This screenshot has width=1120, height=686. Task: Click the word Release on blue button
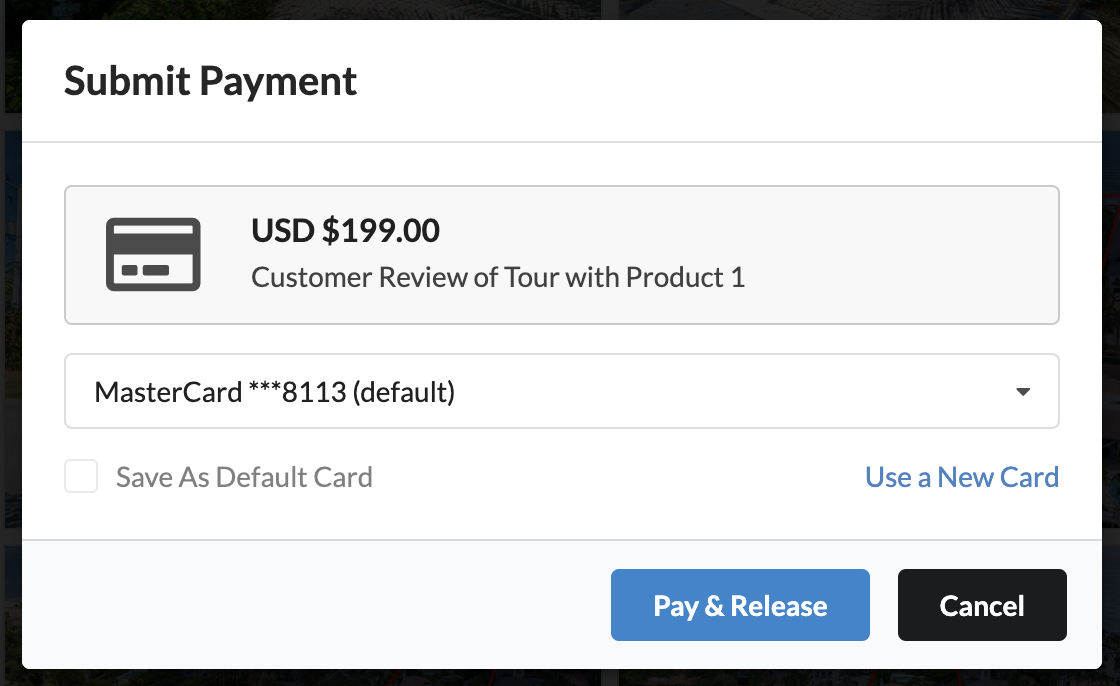(779, 606)
